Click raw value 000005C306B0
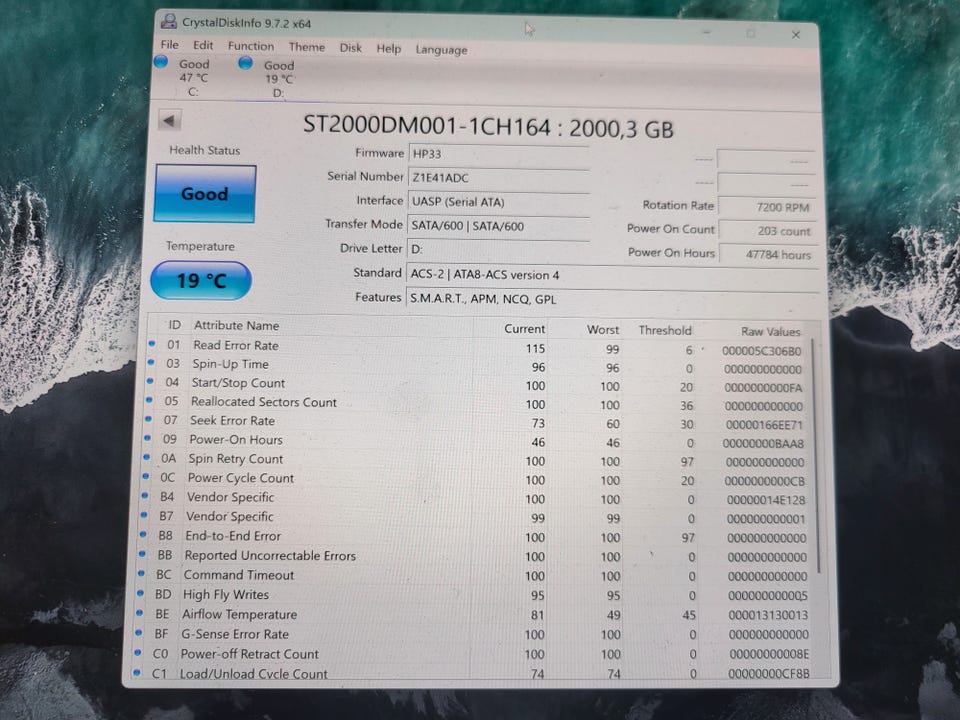960x720 pixels. tap(761, 351)
